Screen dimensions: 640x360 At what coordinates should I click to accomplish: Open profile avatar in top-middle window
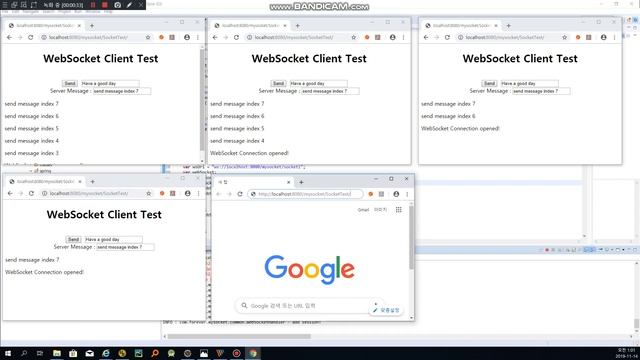pos(393,37)
